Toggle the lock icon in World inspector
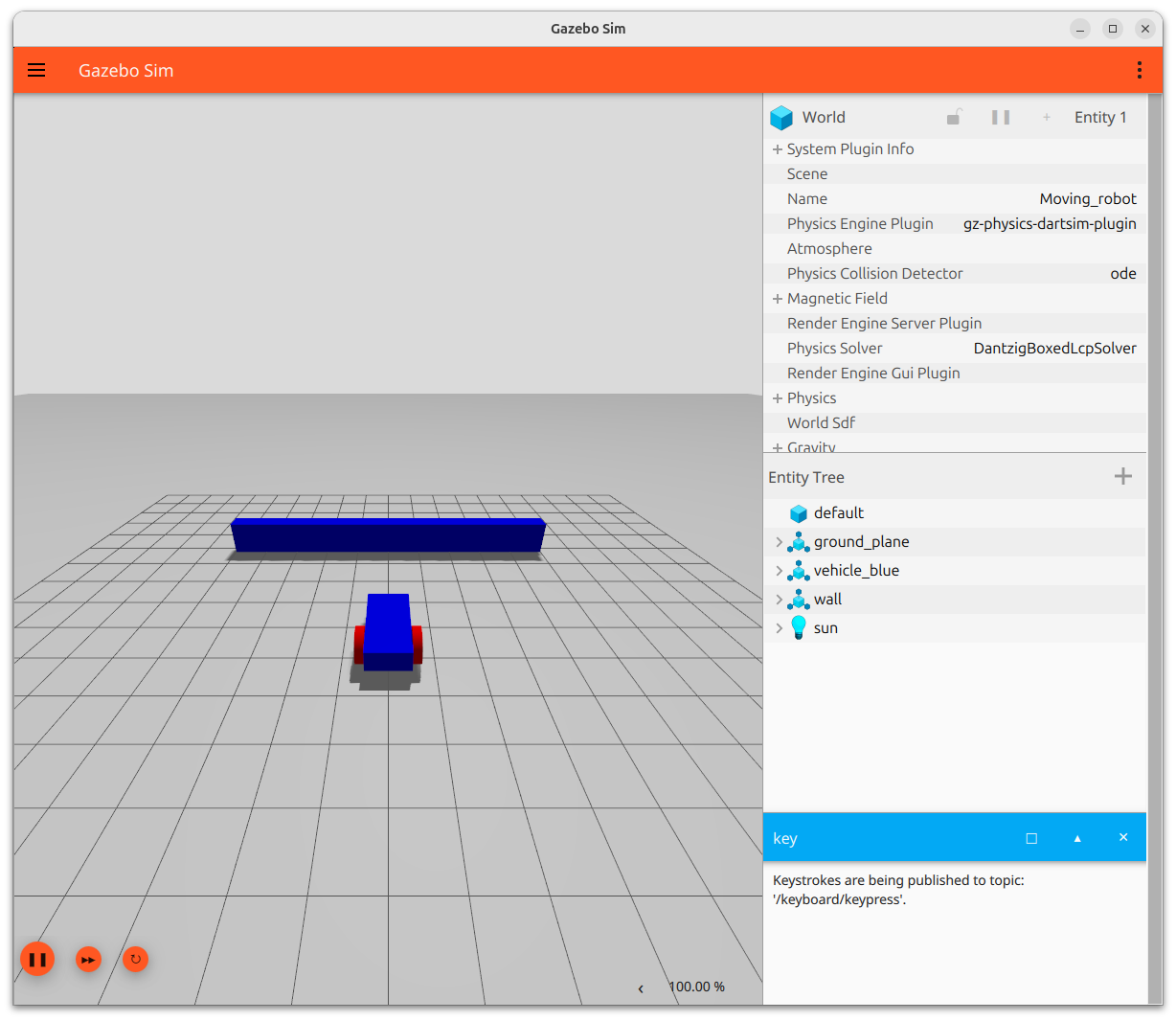 (x=954, y=117)
